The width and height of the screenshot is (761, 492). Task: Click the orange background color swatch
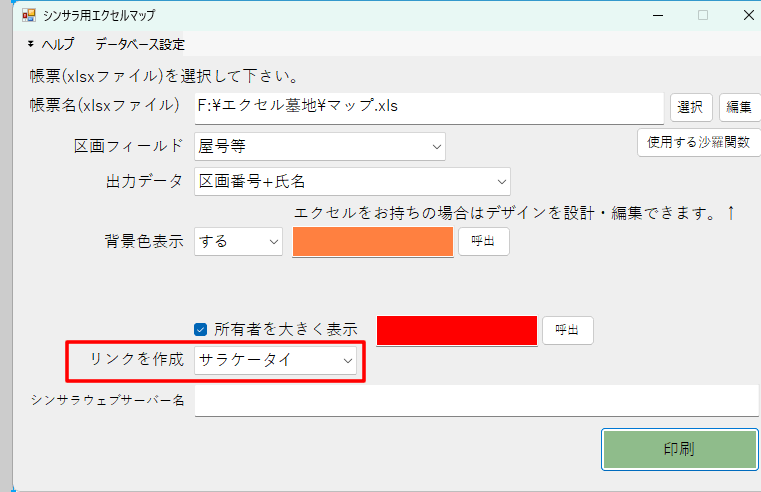(x=373, y=241)
